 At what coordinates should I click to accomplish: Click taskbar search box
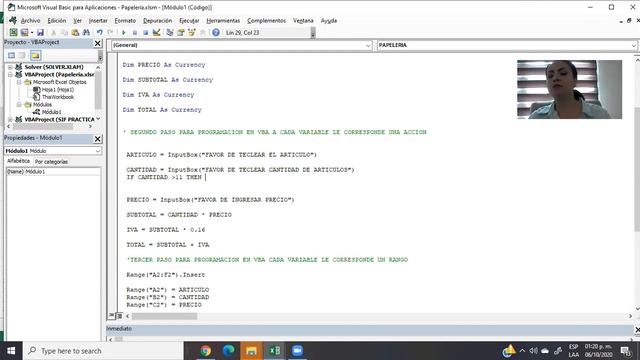(x=103, y=351)
